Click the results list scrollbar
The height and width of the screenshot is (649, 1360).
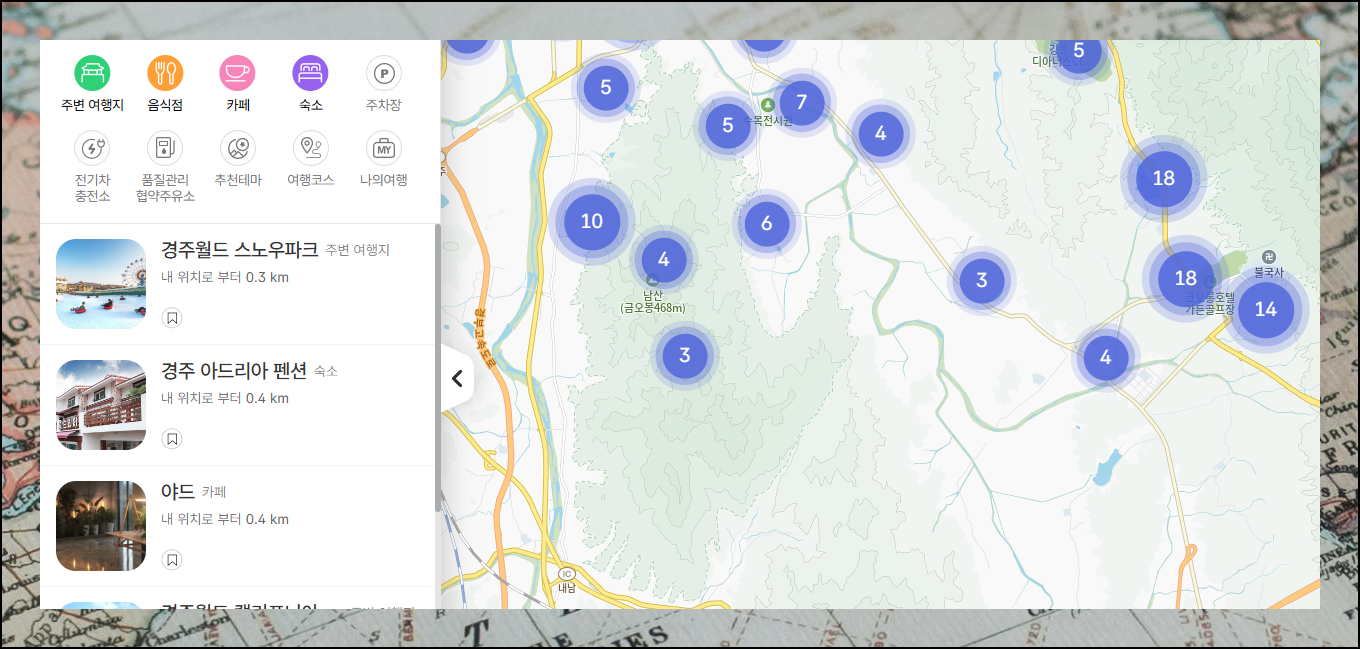point(437,368)
